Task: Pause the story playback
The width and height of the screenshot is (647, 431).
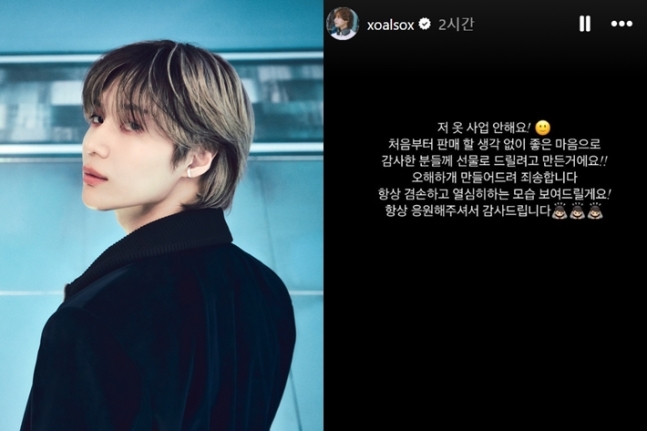Action: (584, 24)
